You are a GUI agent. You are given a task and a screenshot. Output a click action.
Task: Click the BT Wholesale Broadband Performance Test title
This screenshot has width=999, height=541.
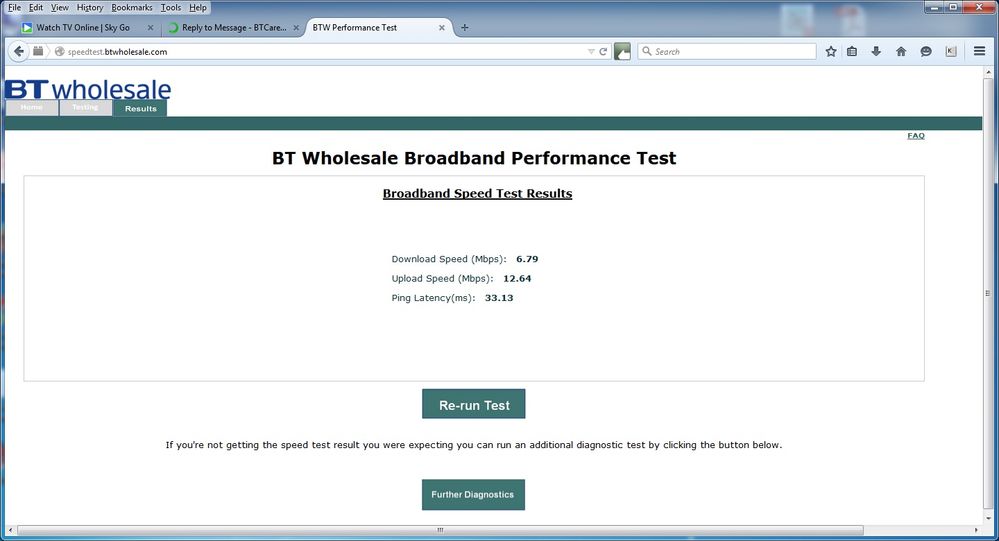click(x=474, y=158)
